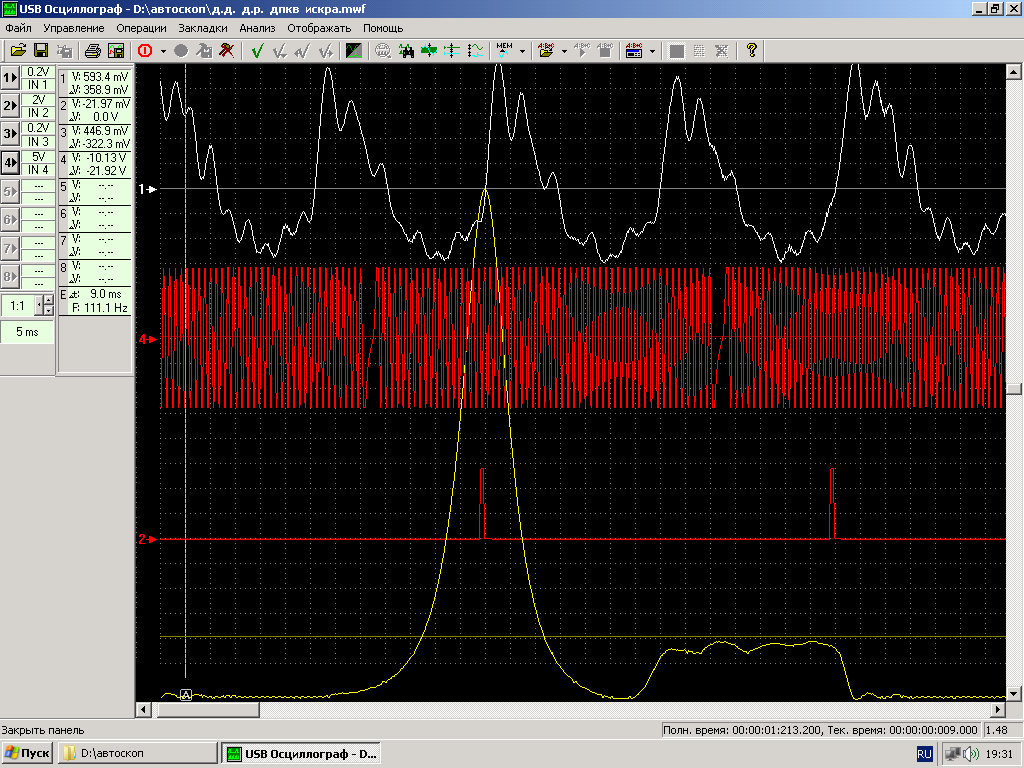The width and height of the screenshot is (1024, 768).
Task: Click the horizontal scrollbar thumb below waveform
Action: pos(208,709)
